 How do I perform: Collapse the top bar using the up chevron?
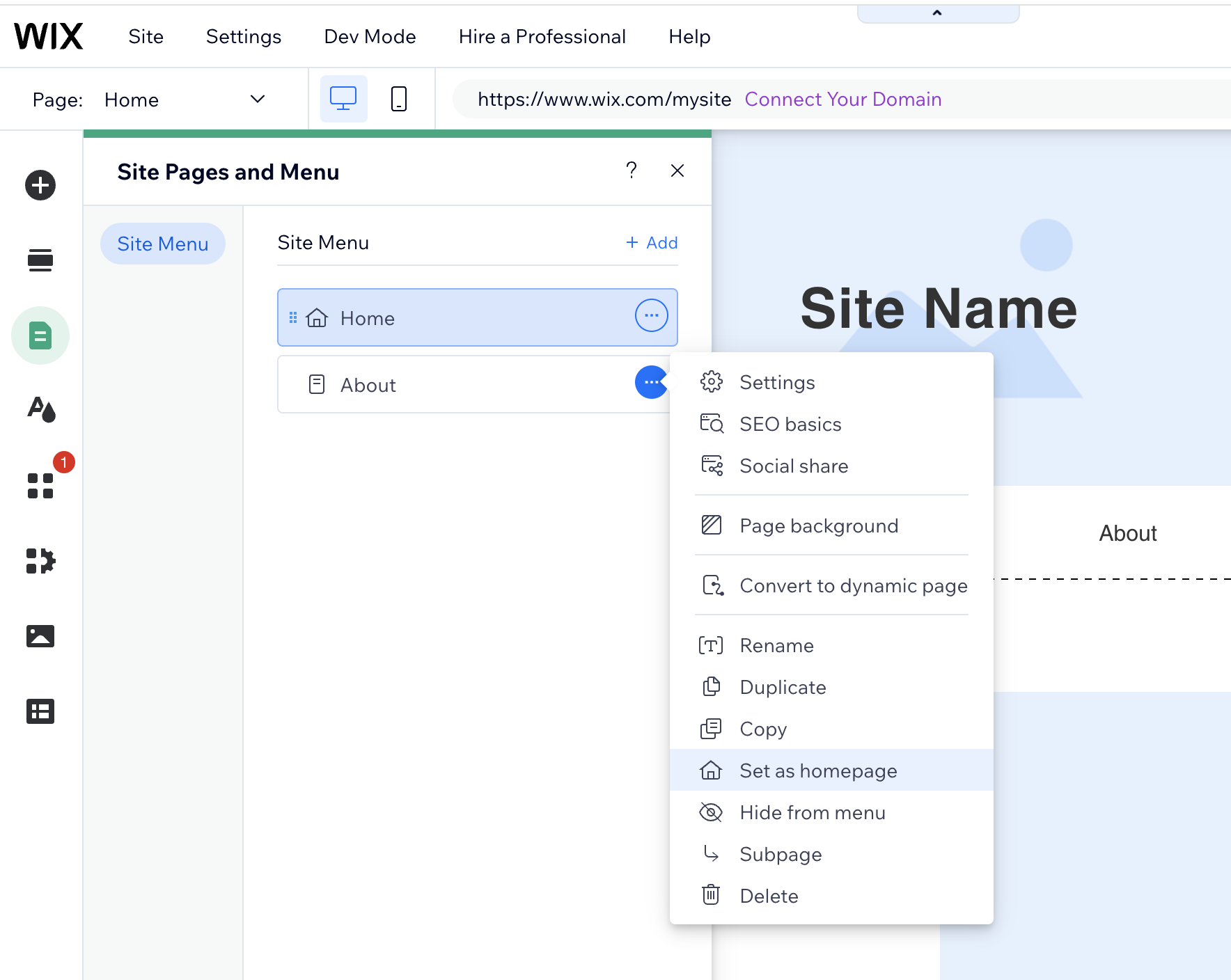[937, 13]
